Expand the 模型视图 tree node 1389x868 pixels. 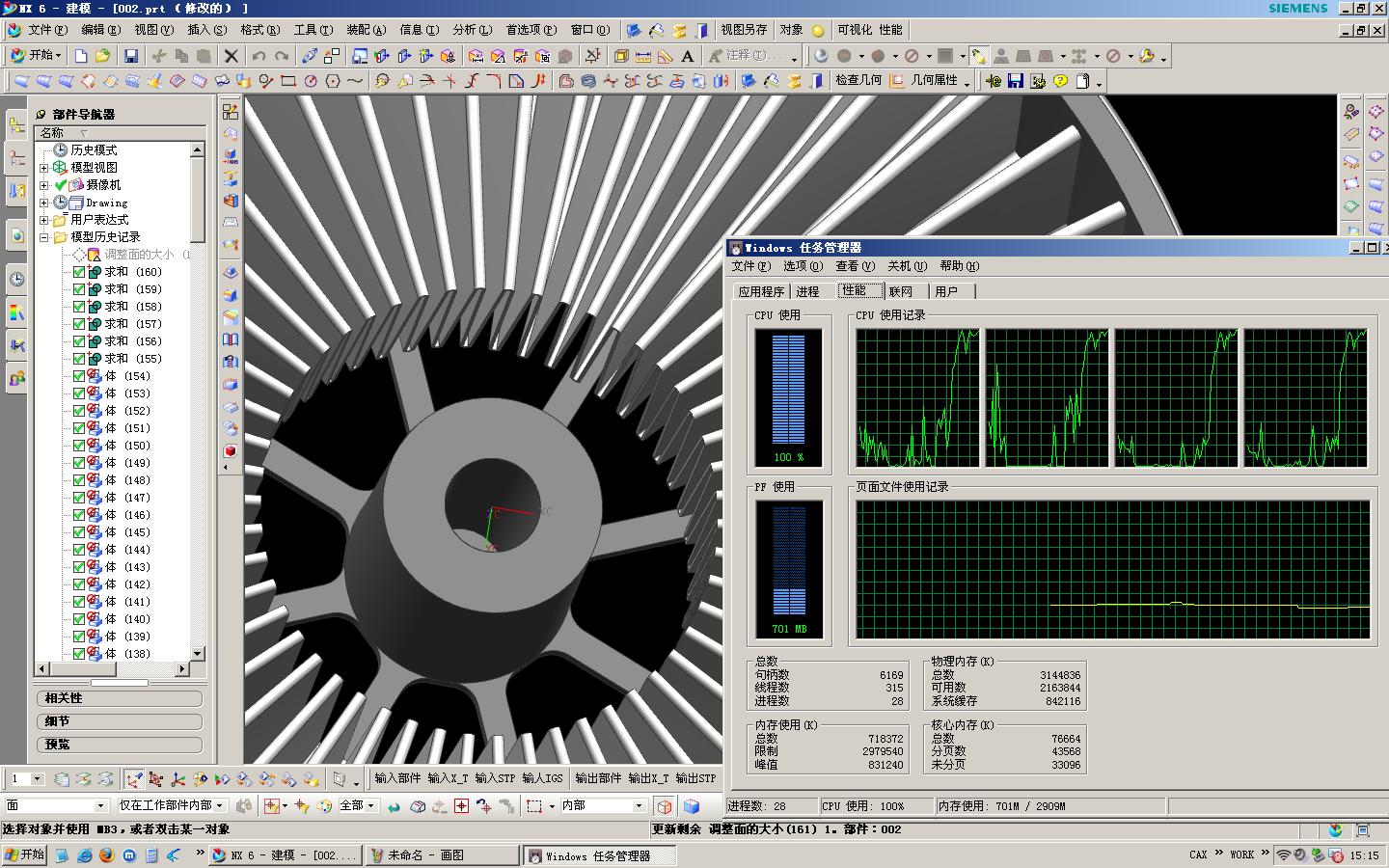43,168
